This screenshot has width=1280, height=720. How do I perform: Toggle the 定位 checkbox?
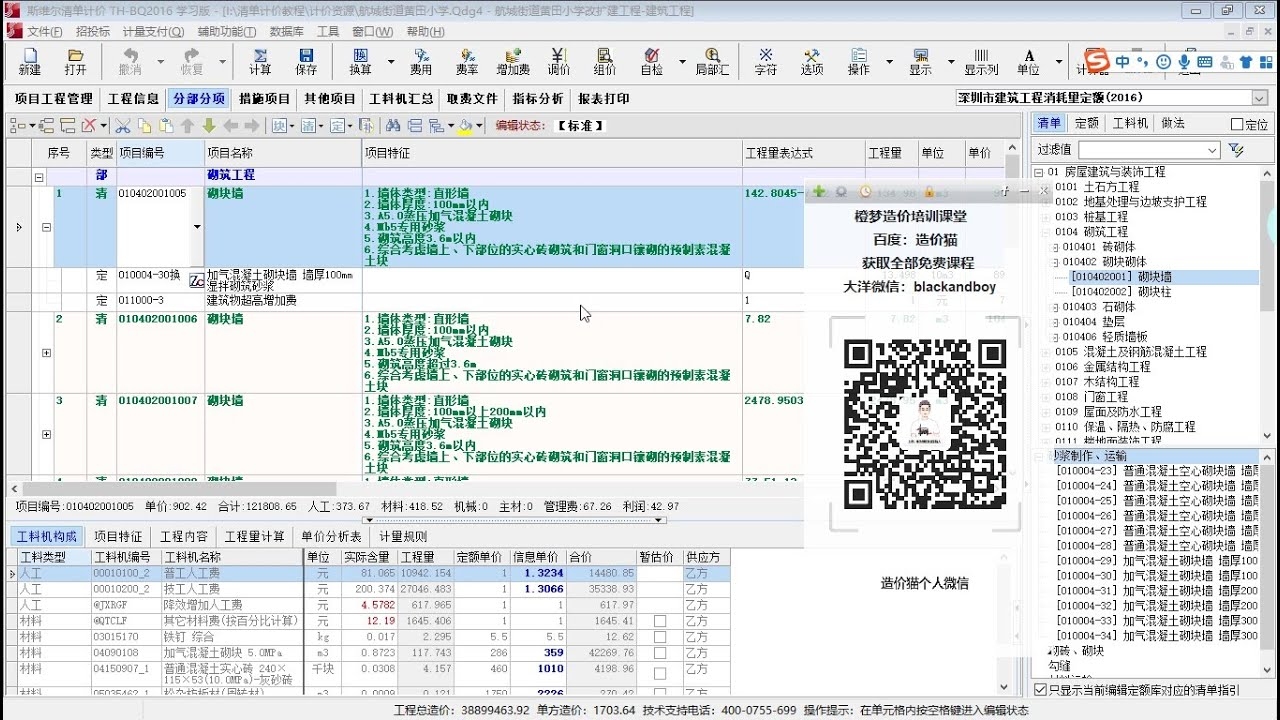[1237, 125]
